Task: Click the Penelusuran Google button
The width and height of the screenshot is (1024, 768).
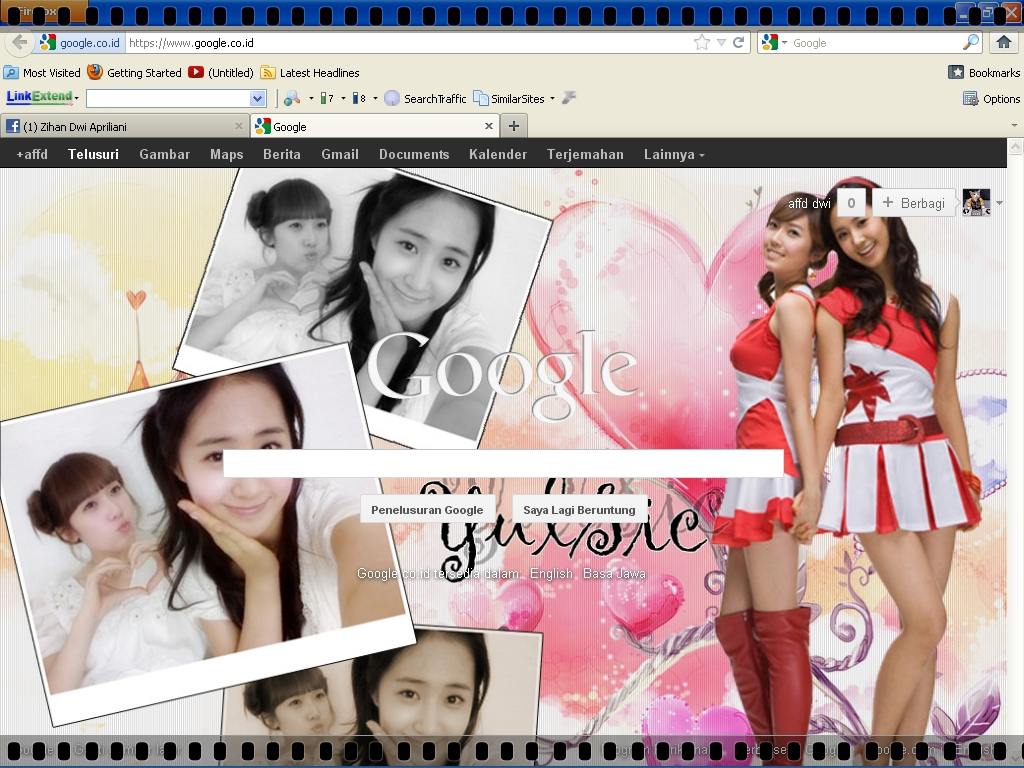Action: pos(427,509)
